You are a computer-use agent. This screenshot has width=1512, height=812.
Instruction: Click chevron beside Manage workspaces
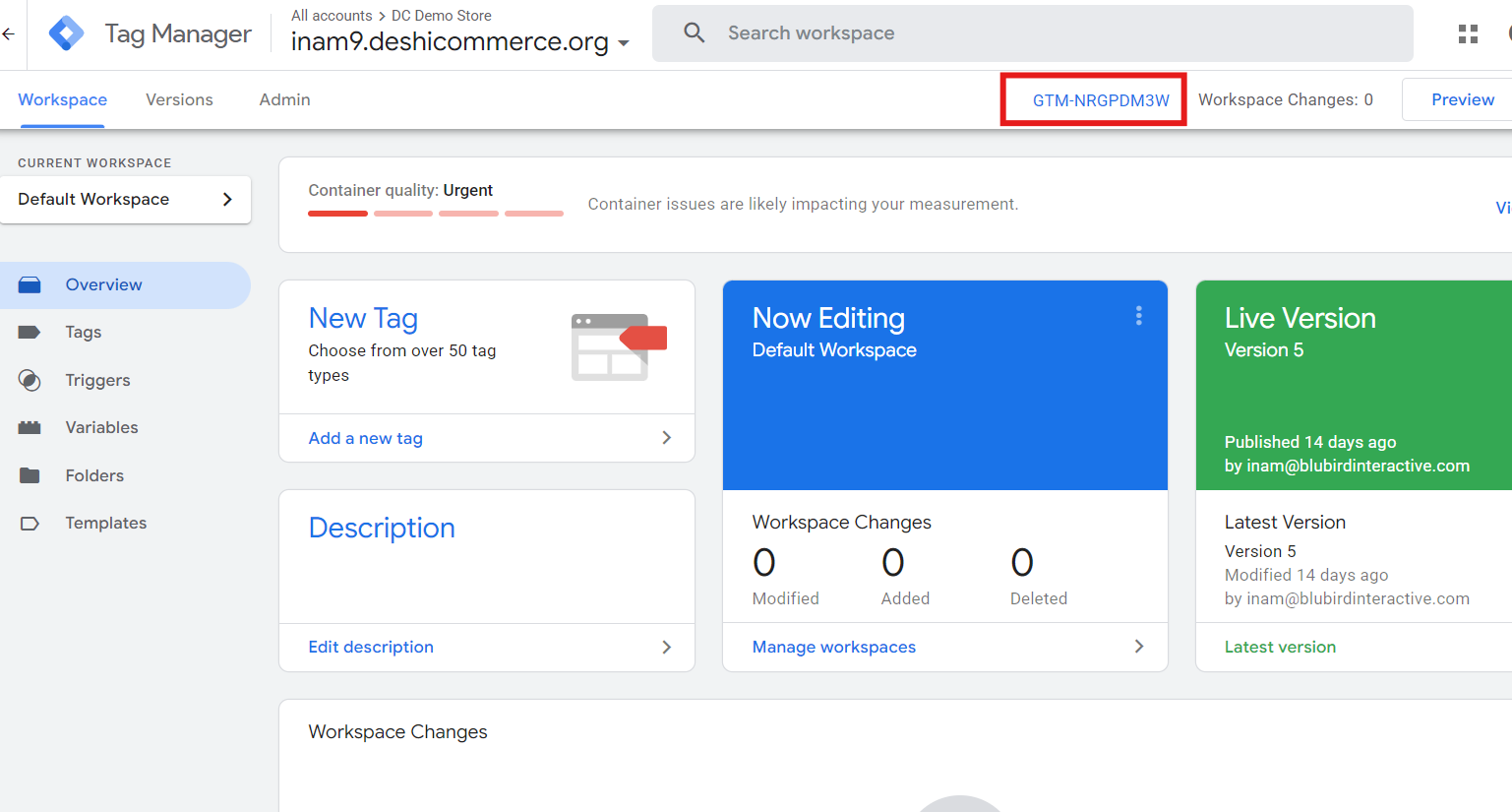[x=1138, y=647]
